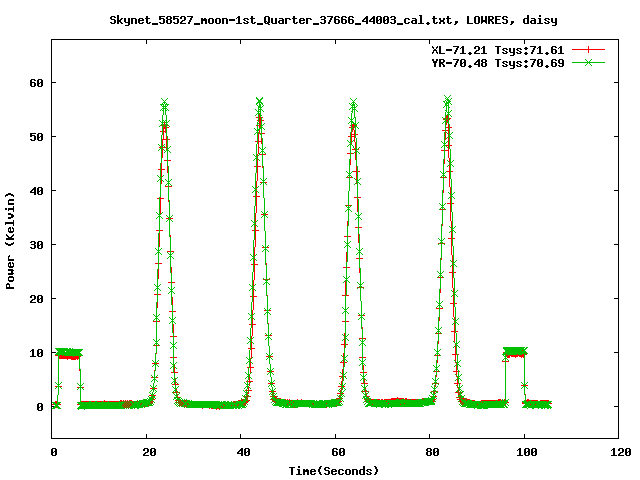The width and height of the screenshot is (640, 480).
Task: Click the plot title ending with 'LOWRES, daisy'
Action: (333, 20)
